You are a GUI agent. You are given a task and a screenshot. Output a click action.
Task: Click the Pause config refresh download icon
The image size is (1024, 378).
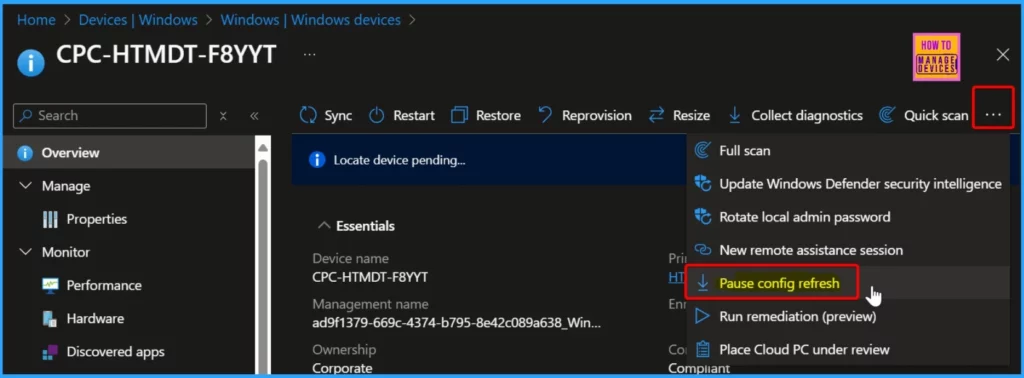pos(703,283)
